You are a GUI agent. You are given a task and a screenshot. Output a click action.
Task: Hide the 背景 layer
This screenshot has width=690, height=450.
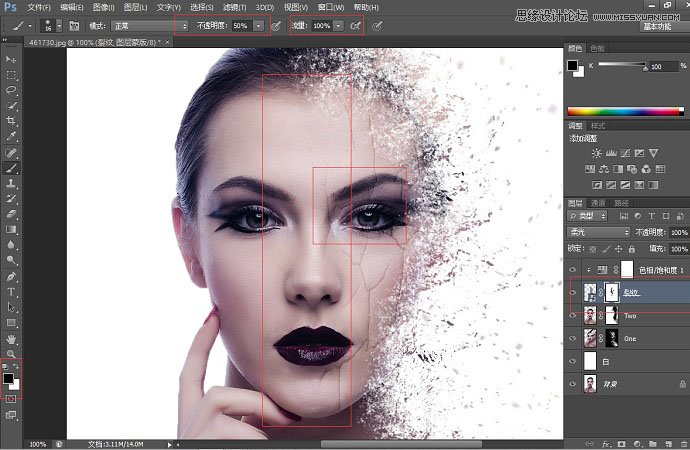pyautogui.click(x=572, y=386)
